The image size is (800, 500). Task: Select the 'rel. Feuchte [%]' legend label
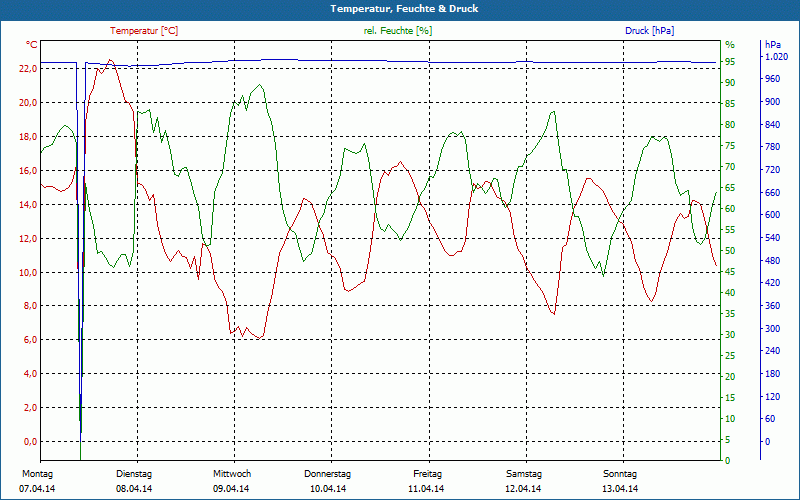click(398, 31)
